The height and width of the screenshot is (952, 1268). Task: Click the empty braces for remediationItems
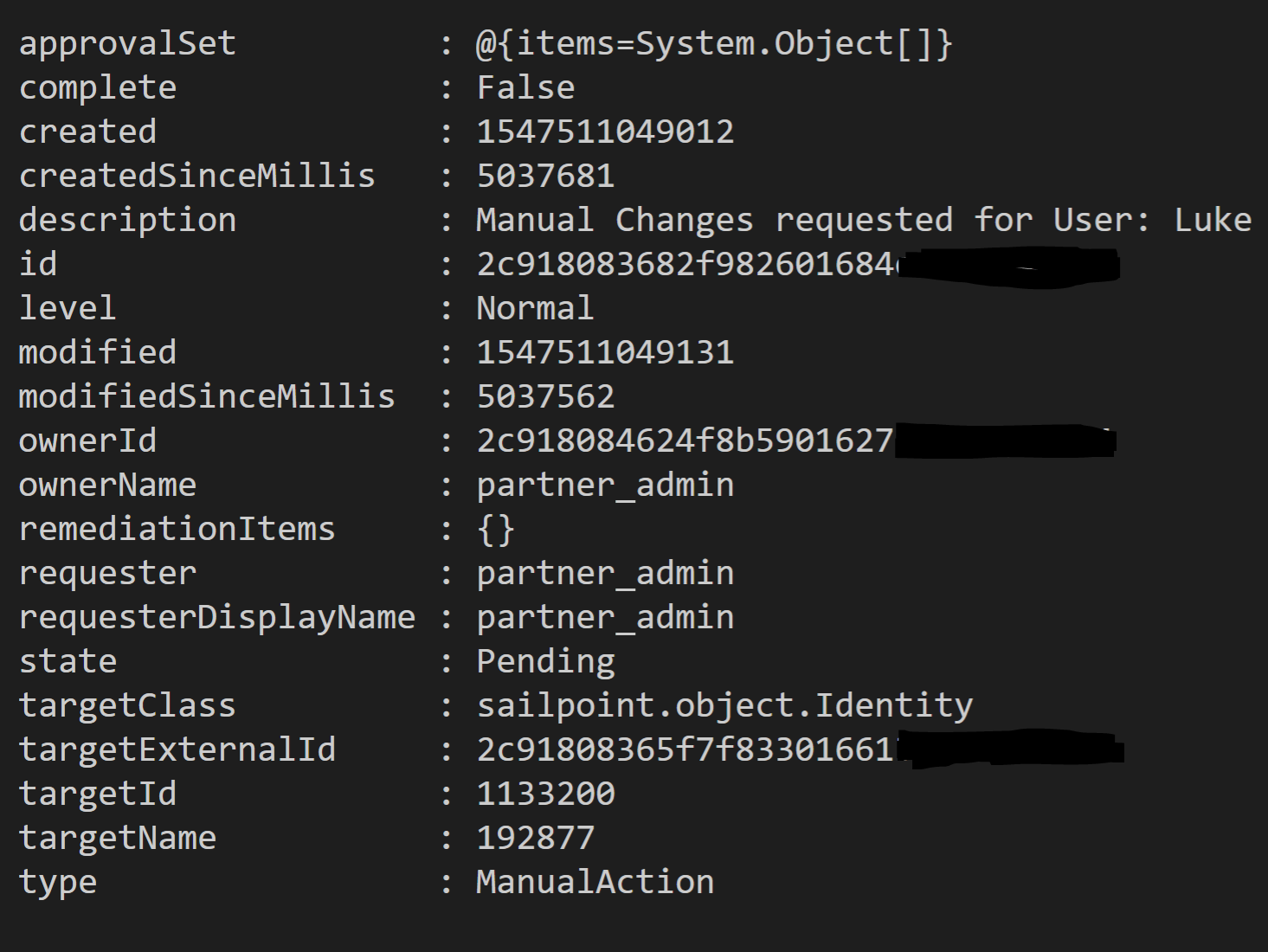pyautogui.click(x=496, y=529)
